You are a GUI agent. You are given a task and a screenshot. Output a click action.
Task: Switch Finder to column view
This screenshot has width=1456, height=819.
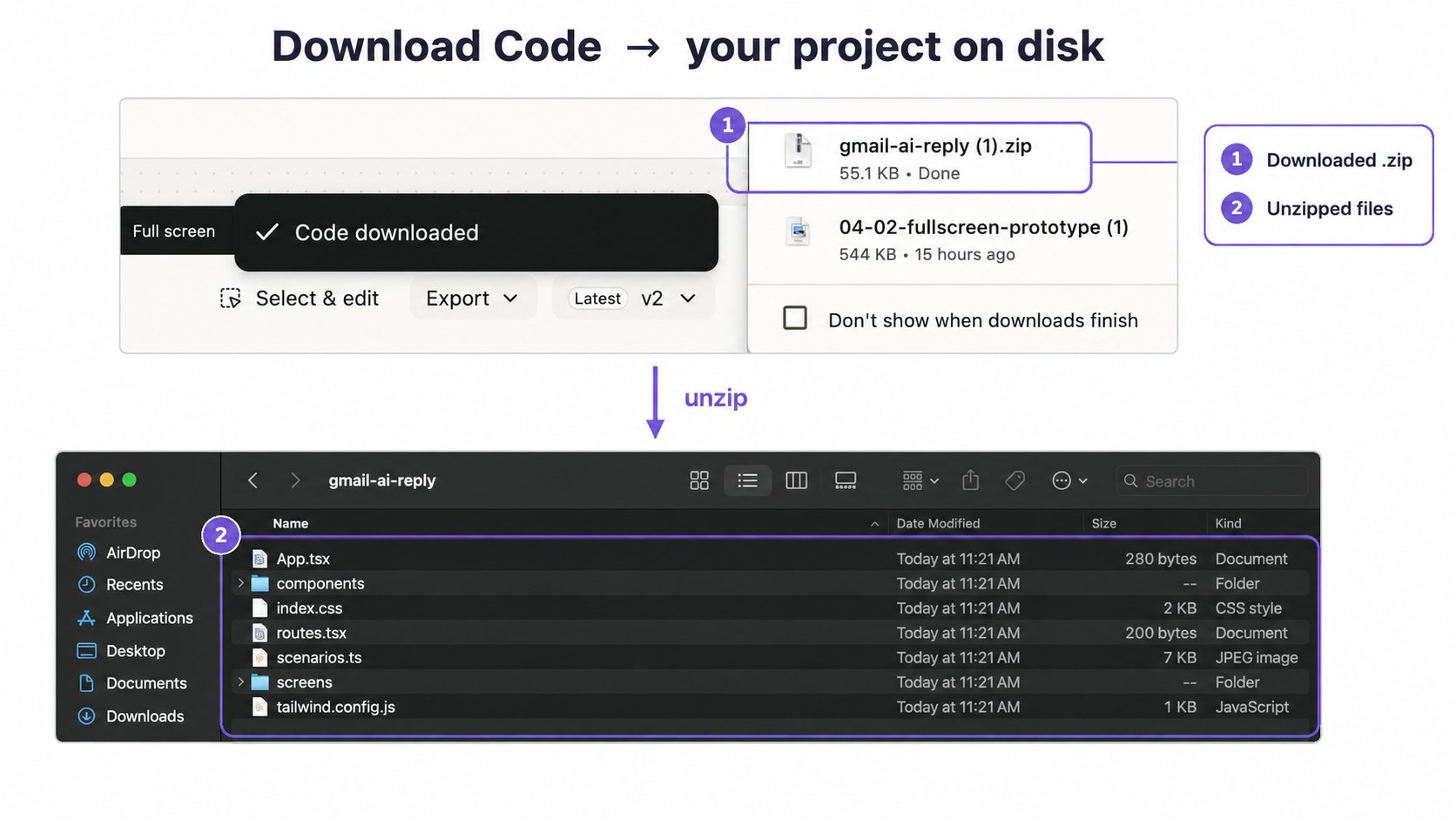[x=796, y=480]
